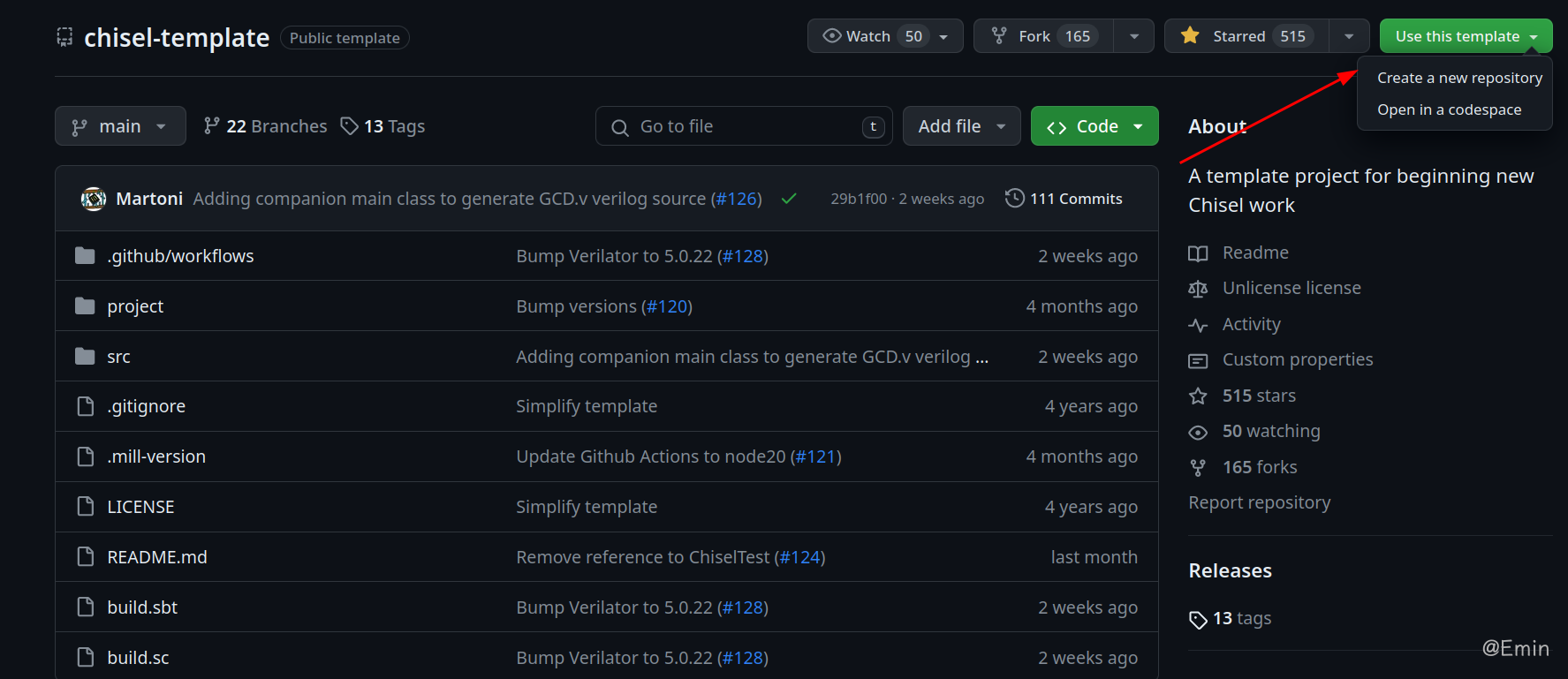Click the tag icon next to 13 Tags
Screen dimensions: 1568x679
350,126
